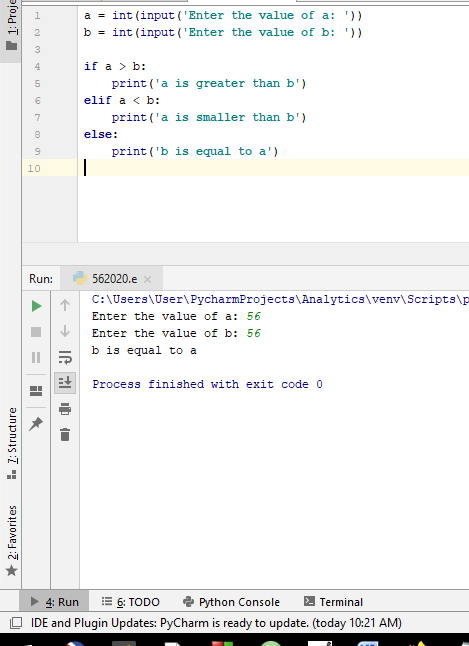Select the 562020.e run tab
This screenshot has height=646, width=469.
(x=111, y=279)
